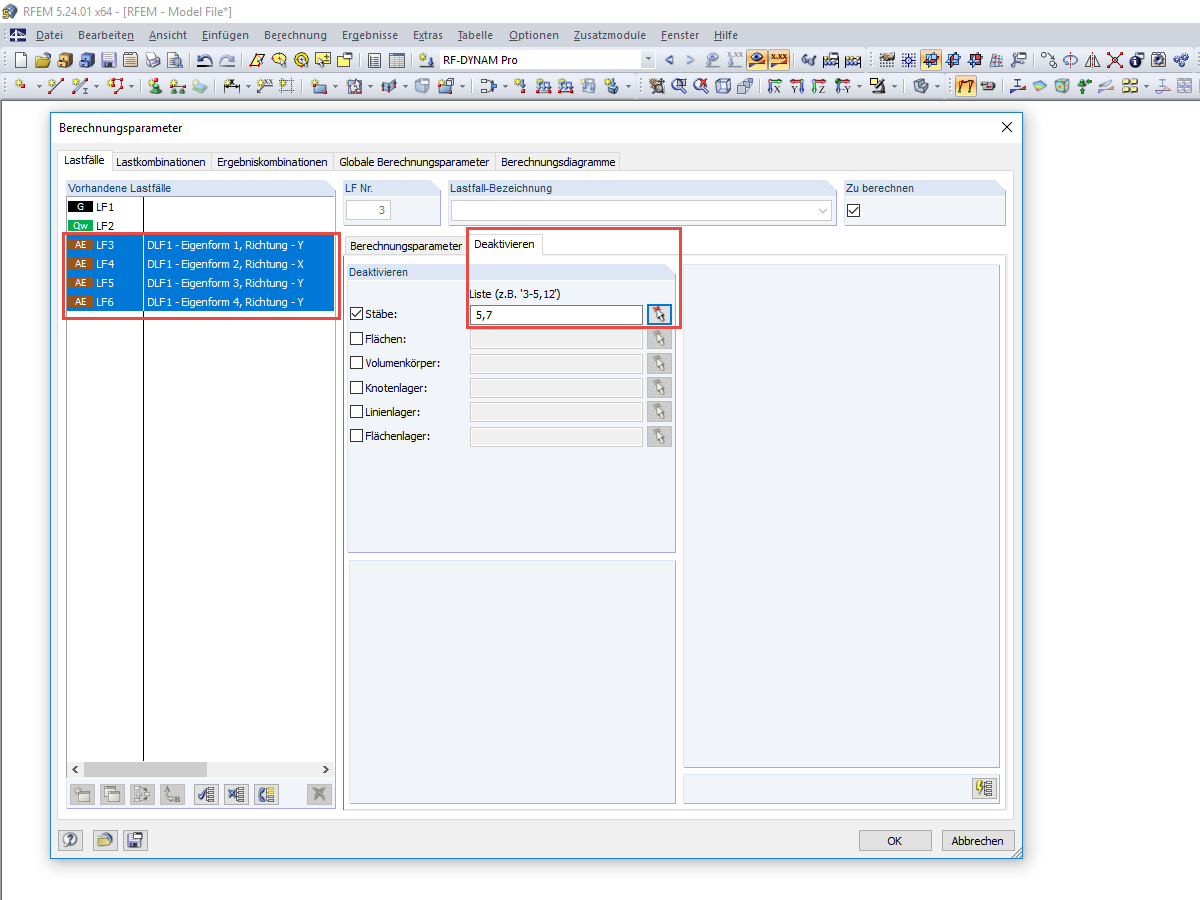Click the View in X direction icon
Image resolution: width=1200 pixels, height=900 pixels.
[773, 86]
